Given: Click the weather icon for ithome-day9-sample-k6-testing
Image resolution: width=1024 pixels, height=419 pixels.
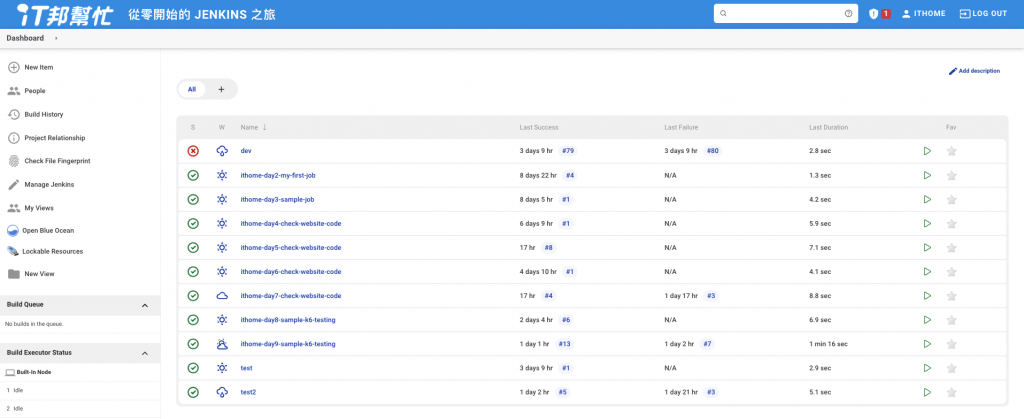Looking at the screenshot, I should pos(222,344).
